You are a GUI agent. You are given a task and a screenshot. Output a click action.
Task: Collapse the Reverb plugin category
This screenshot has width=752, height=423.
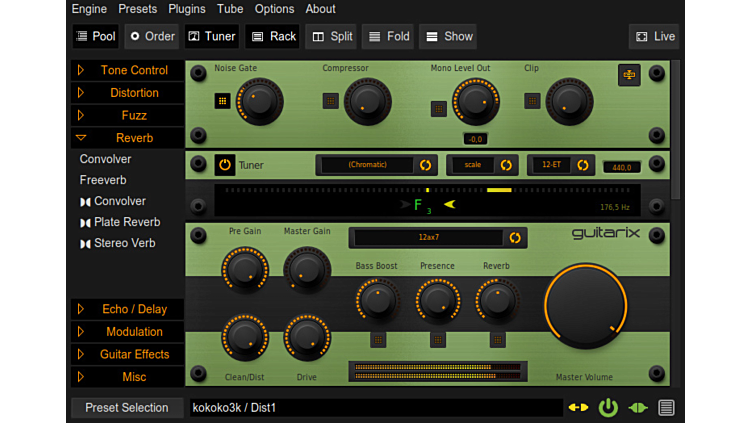pyautogui.click(x=127, y=138)
